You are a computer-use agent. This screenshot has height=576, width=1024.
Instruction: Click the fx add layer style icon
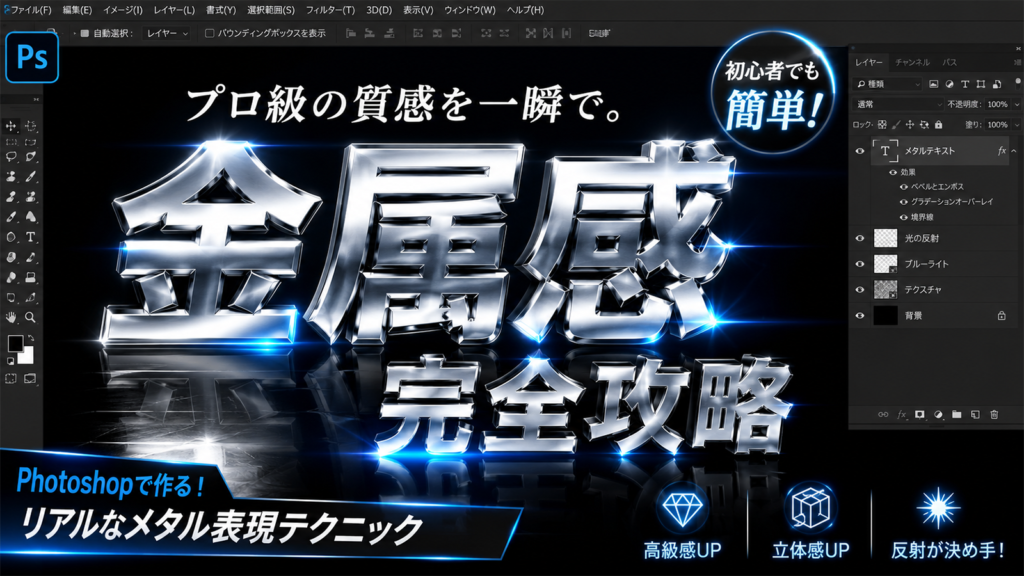coord(901,414)
